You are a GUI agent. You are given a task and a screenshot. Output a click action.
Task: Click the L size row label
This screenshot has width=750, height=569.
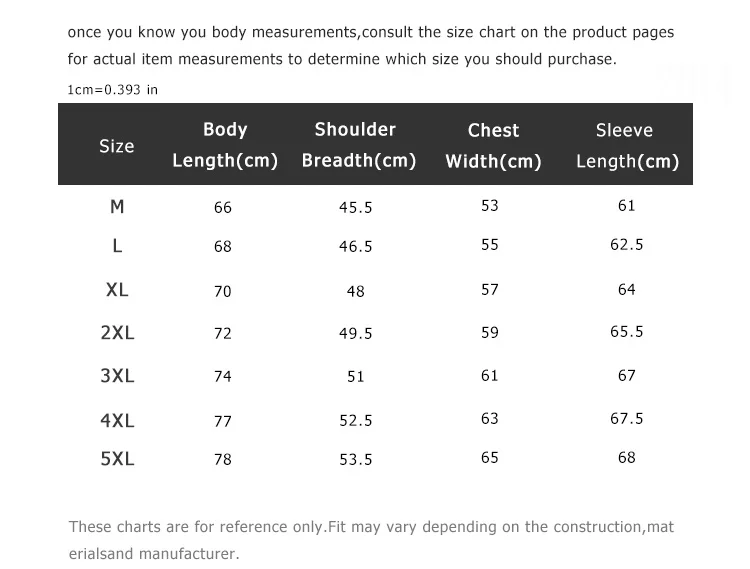(x=117, y=246)
